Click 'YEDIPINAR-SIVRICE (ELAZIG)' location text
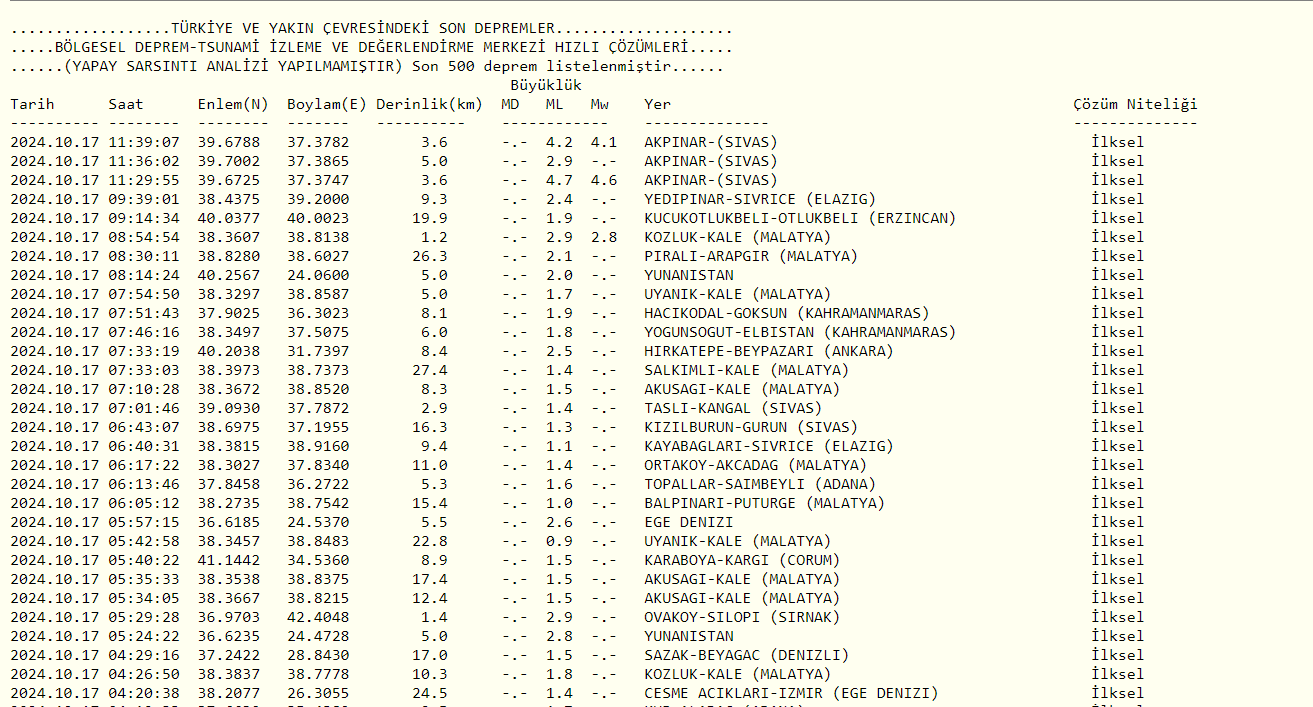The image size is (1313, 707). coord(759,199)
